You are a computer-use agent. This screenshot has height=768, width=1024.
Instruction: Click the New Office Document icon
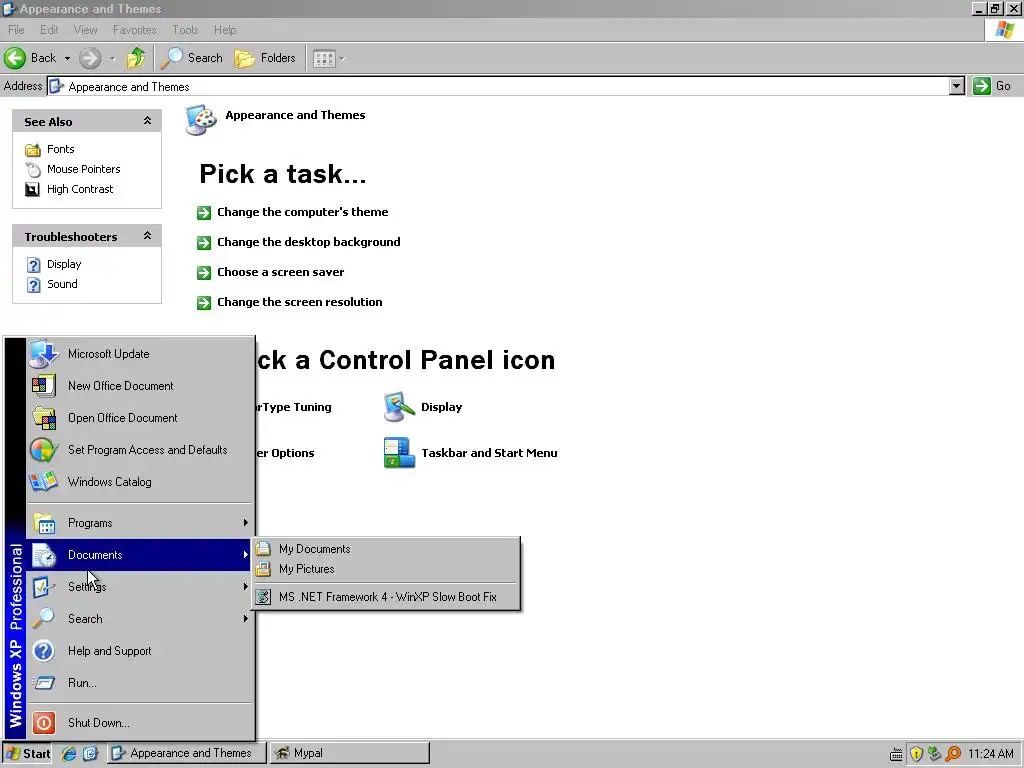[x=44, y=386]
